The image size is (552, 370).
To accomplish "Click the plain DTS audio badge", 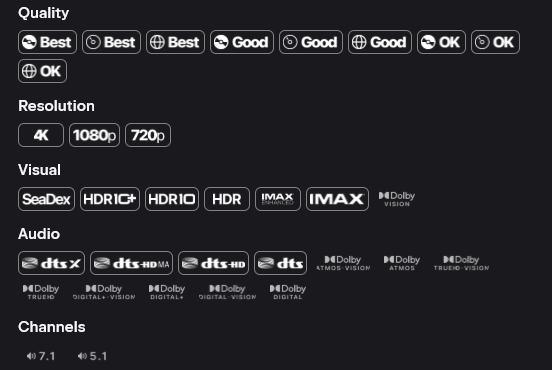I will pyautogui.click(x=280, y=263).
